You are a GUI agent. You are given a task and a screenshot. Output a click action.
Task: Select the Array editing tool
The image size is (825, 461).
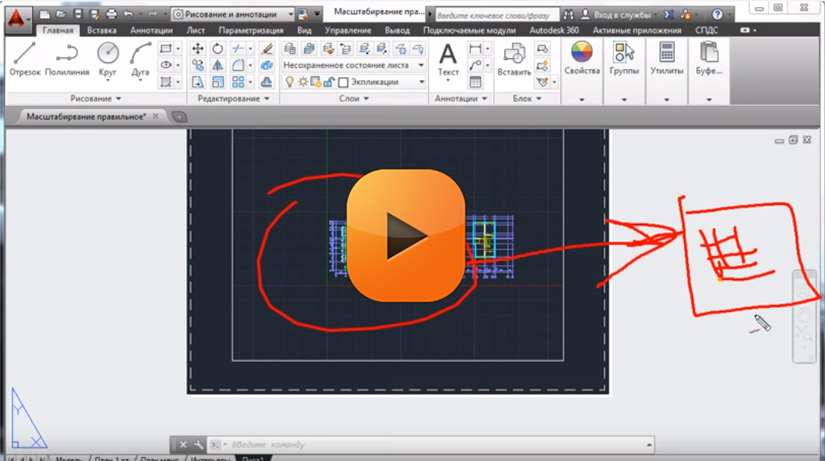pyautogui.click(x=238, y=82)
